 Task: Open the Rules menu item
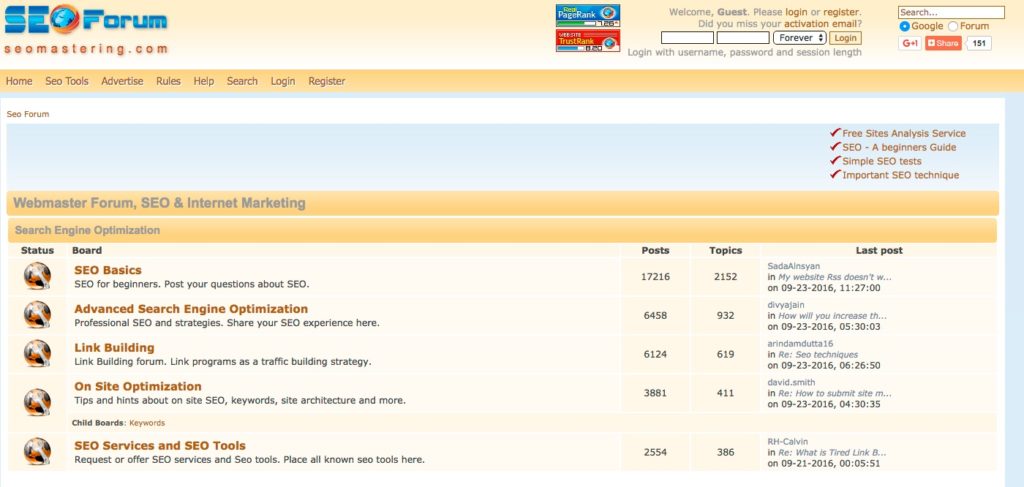168,81
